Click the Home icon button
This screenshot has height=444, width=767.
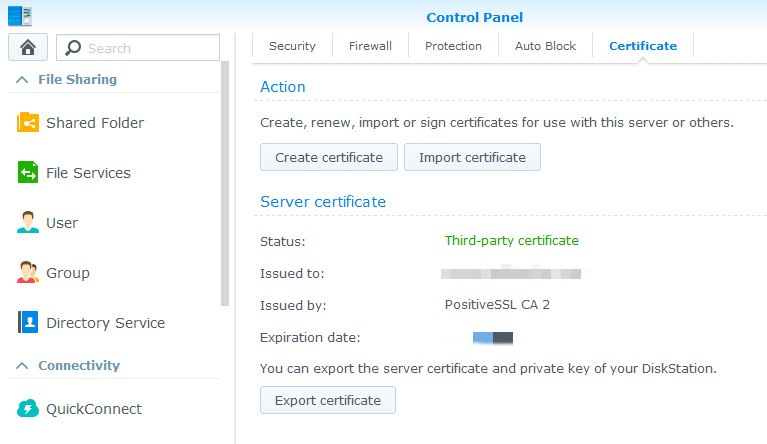pos(28,47)
